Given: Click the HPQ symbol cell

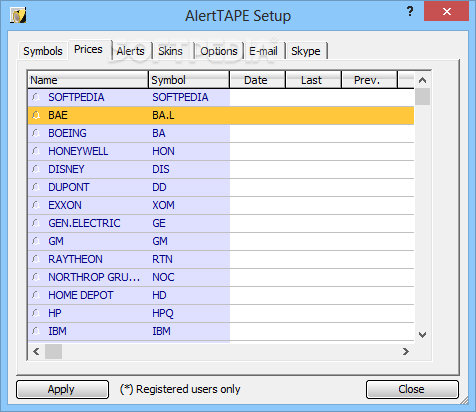Looking at the screenshot, I should (189, 313).
